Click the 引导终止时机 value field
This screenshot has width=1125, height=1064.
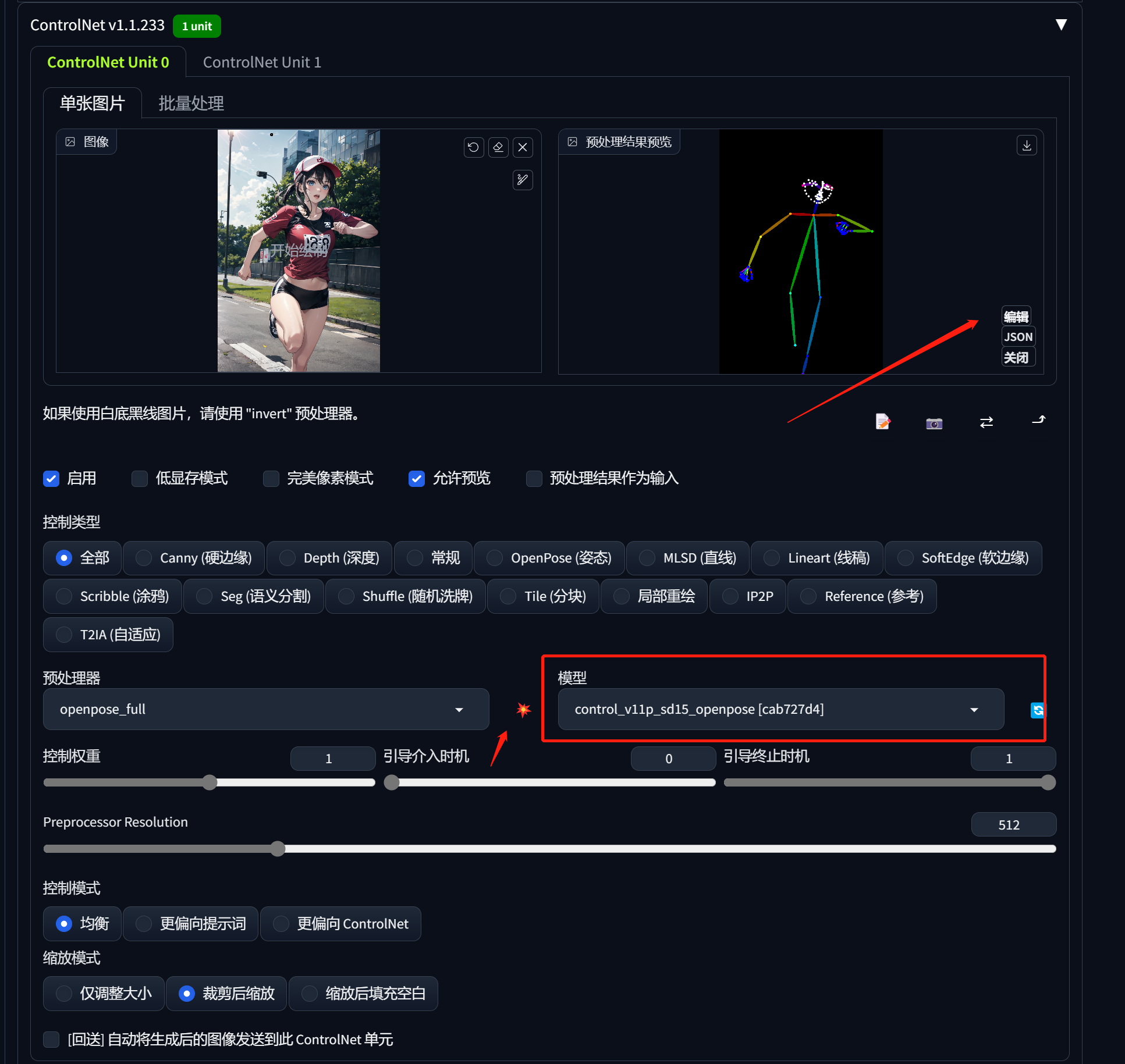click(x=1013, y=759)
